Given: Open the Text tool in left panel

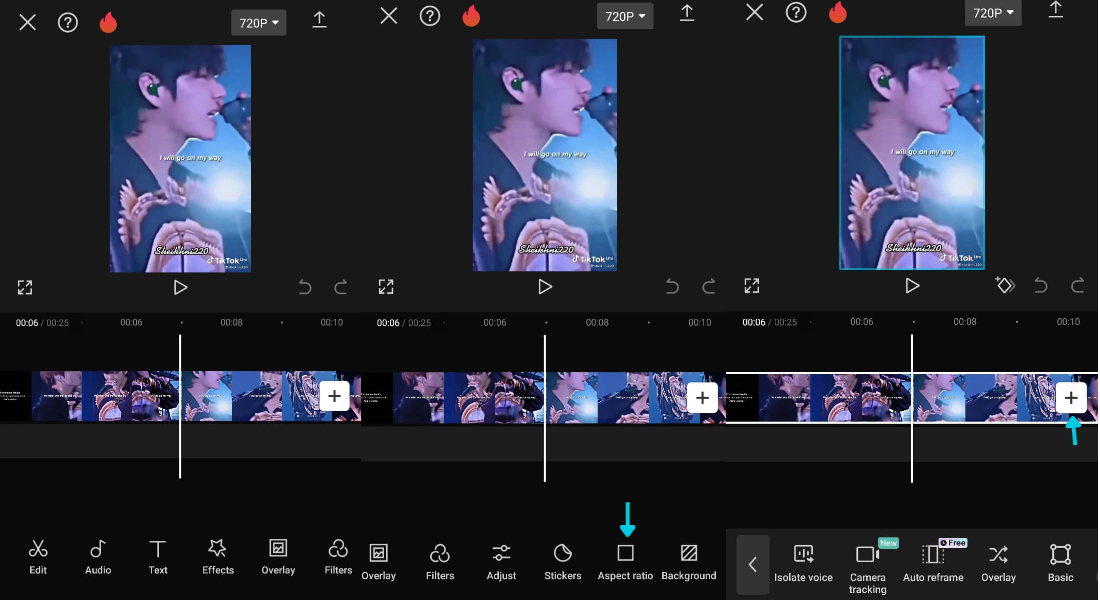Looking at the screenshot, I should click(158, 556).
